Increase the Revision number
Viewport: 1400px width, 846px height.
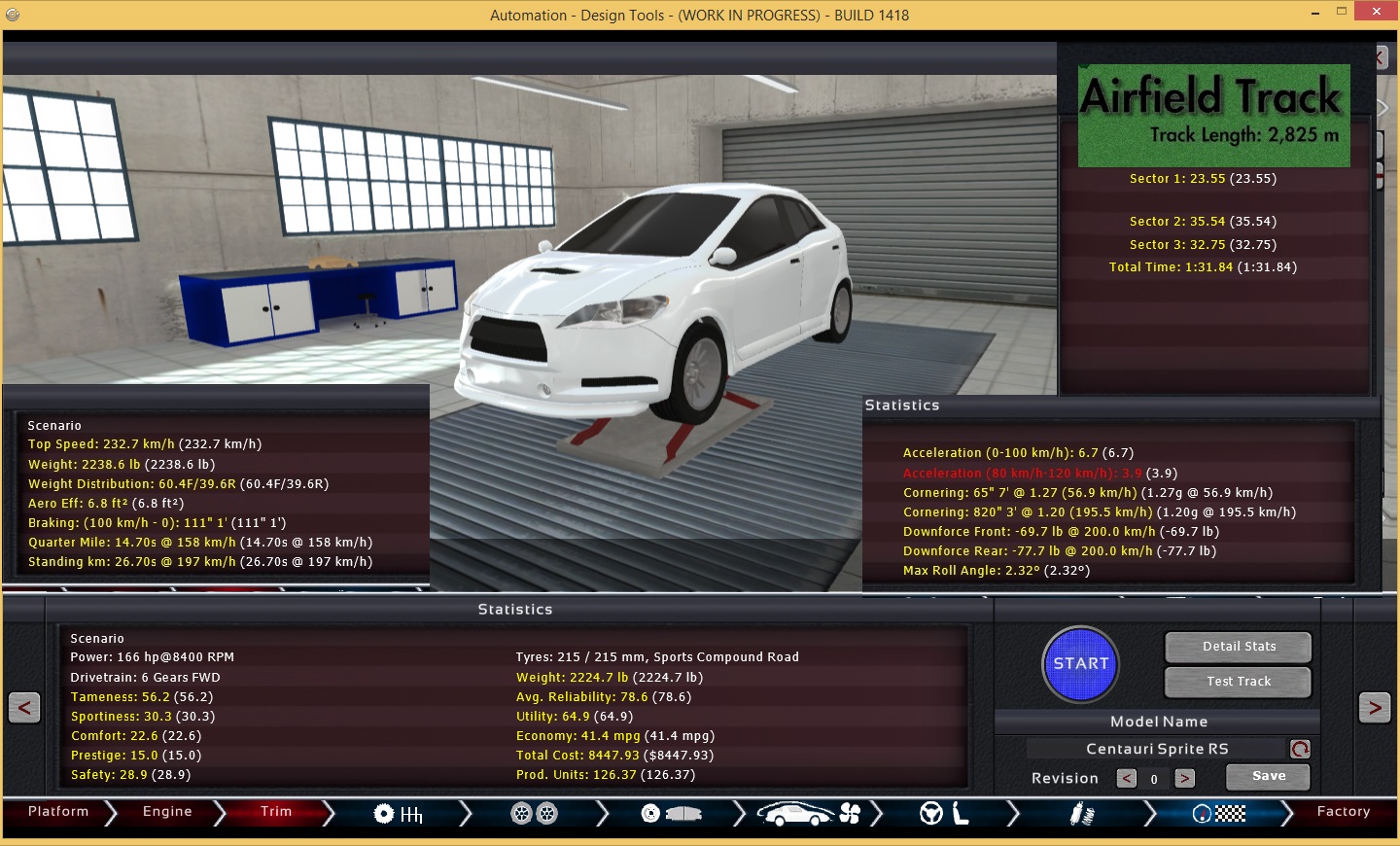[x=1184, y=778]
